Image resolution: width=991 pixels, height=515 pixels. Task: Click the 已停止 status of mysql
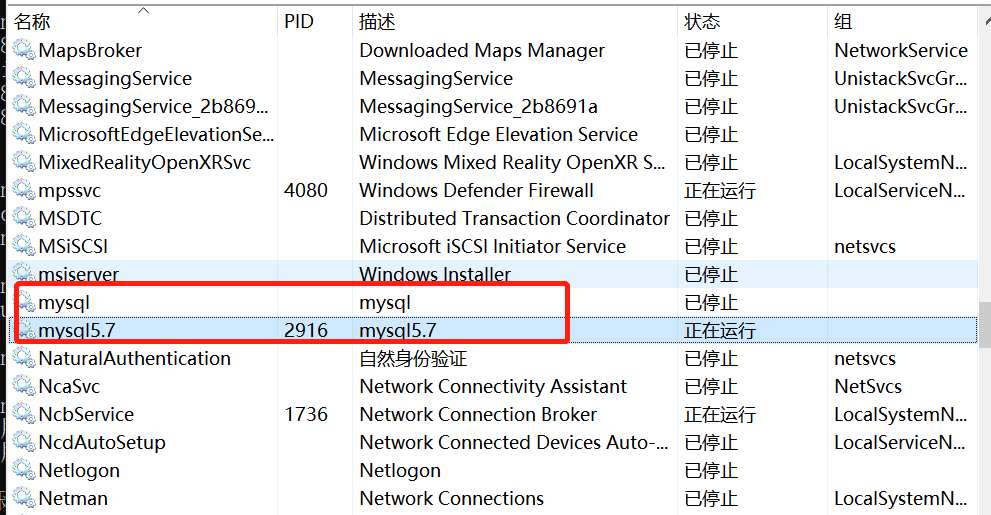(711, 302)
